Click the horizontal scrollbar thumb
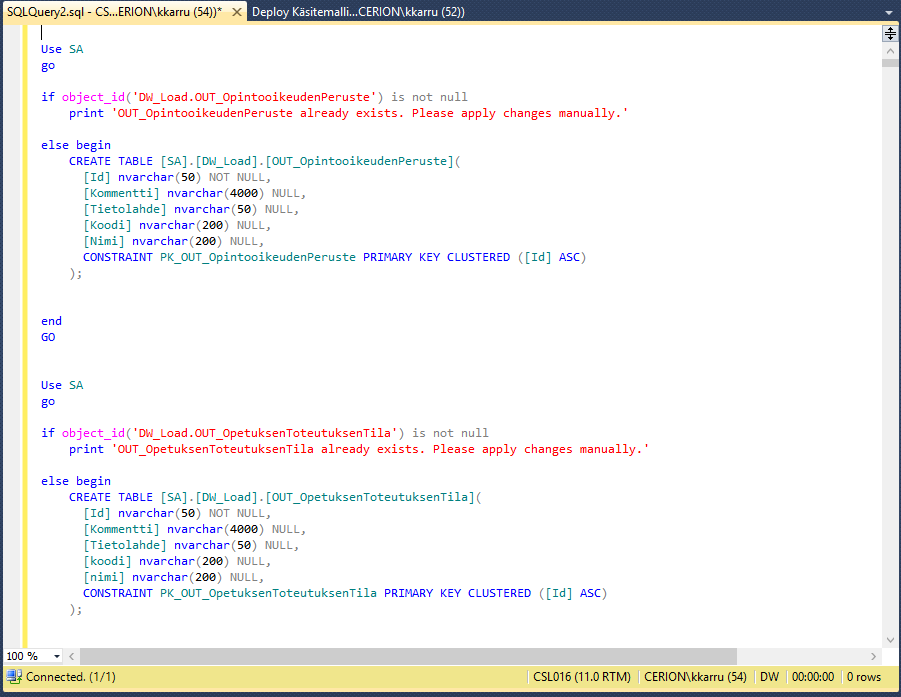901x697 pixels. 408,656
